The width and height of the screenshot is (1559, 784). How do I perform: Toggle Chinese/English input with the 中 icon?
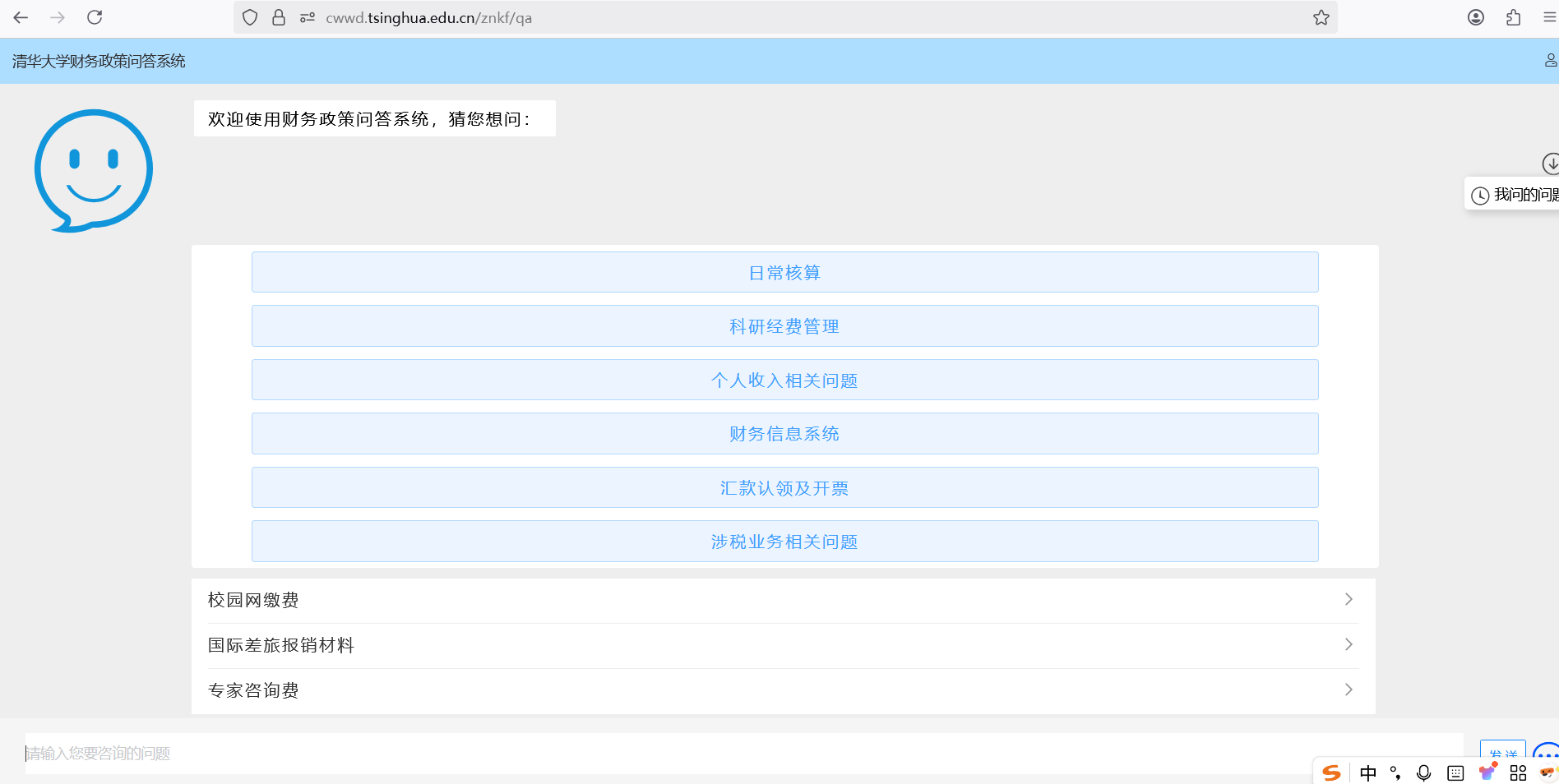(1368, 772)
